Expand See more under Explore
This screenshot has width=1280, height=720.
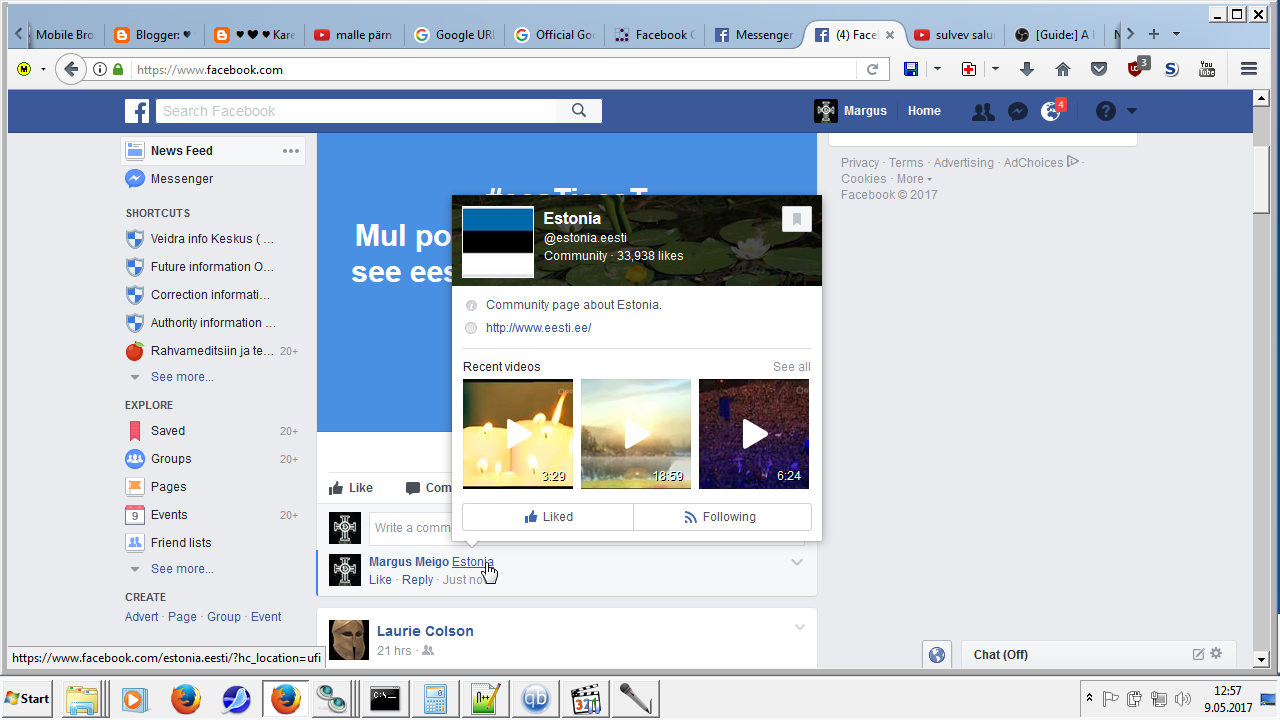[x=181, y=569]
